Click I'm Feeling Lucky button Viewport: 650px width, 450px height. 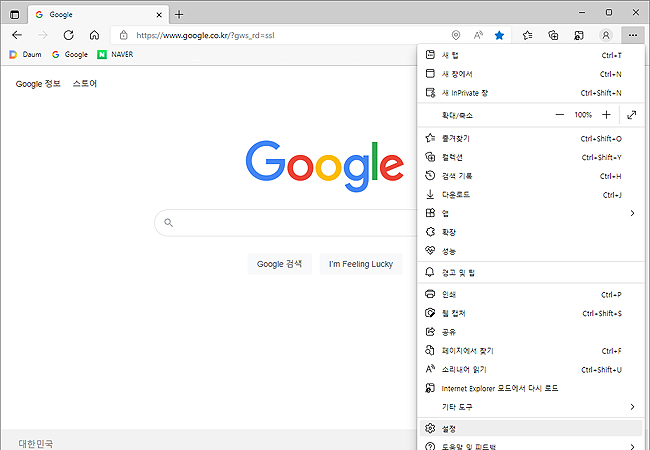[361, 264]
